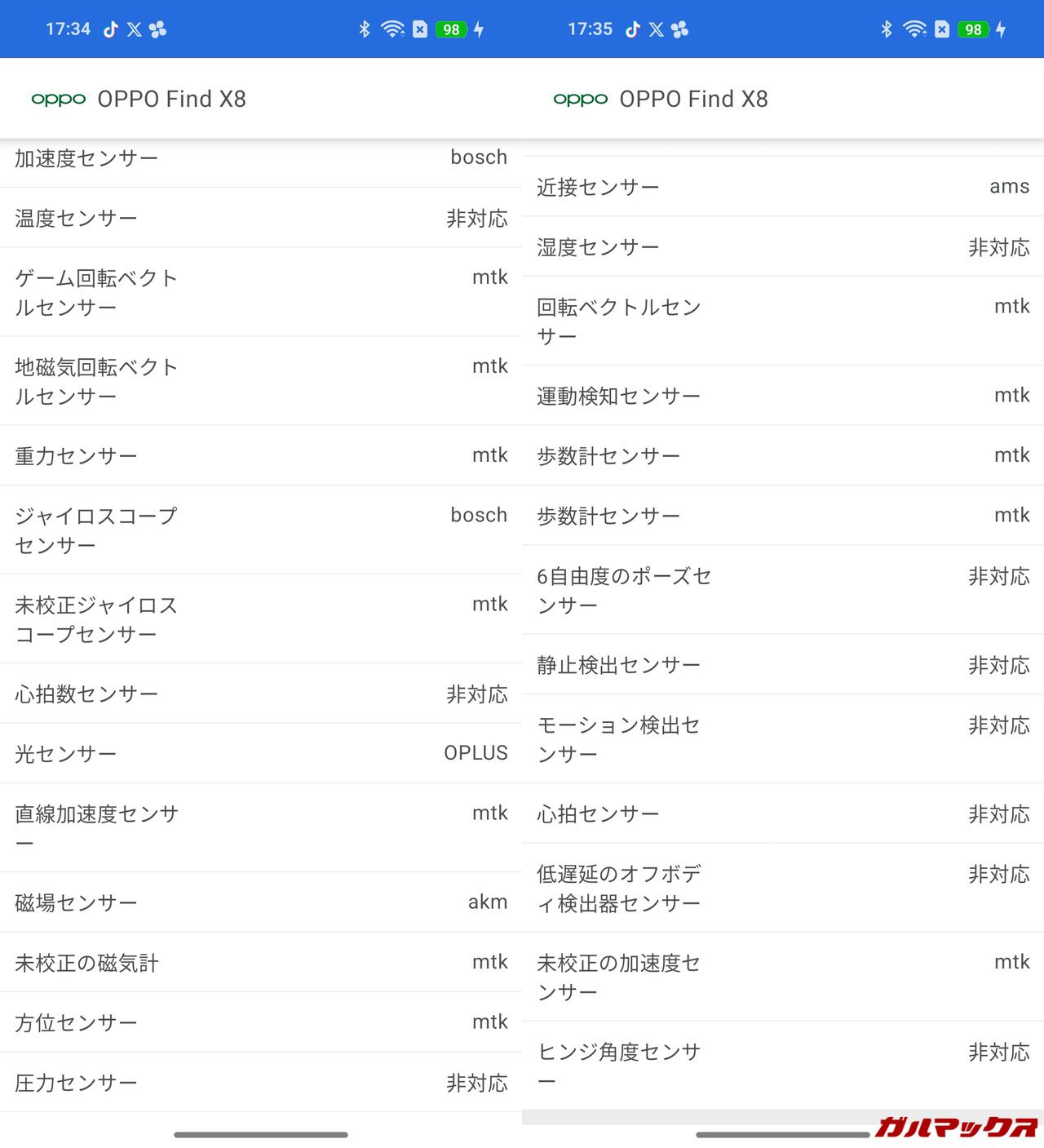Select the 湿度センサー row

coord(783,246)
